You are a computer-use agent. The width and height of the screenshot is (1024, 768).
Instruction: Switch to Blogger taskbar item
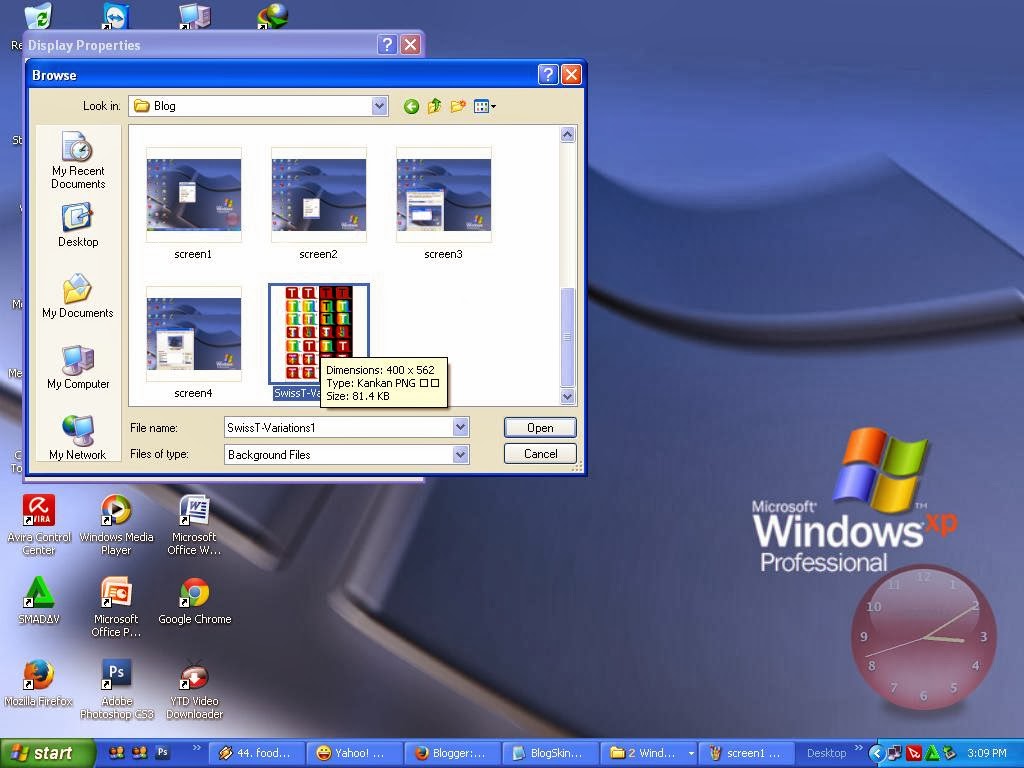click(453, 753)
